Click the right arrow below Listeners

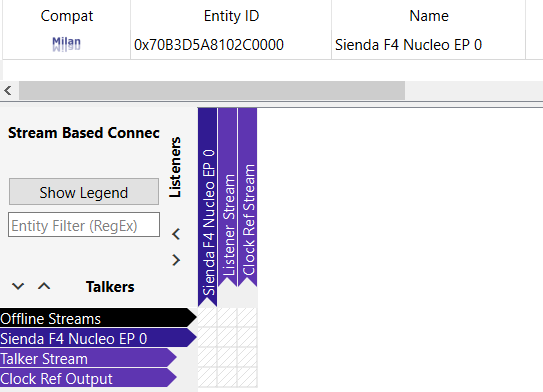176,260
